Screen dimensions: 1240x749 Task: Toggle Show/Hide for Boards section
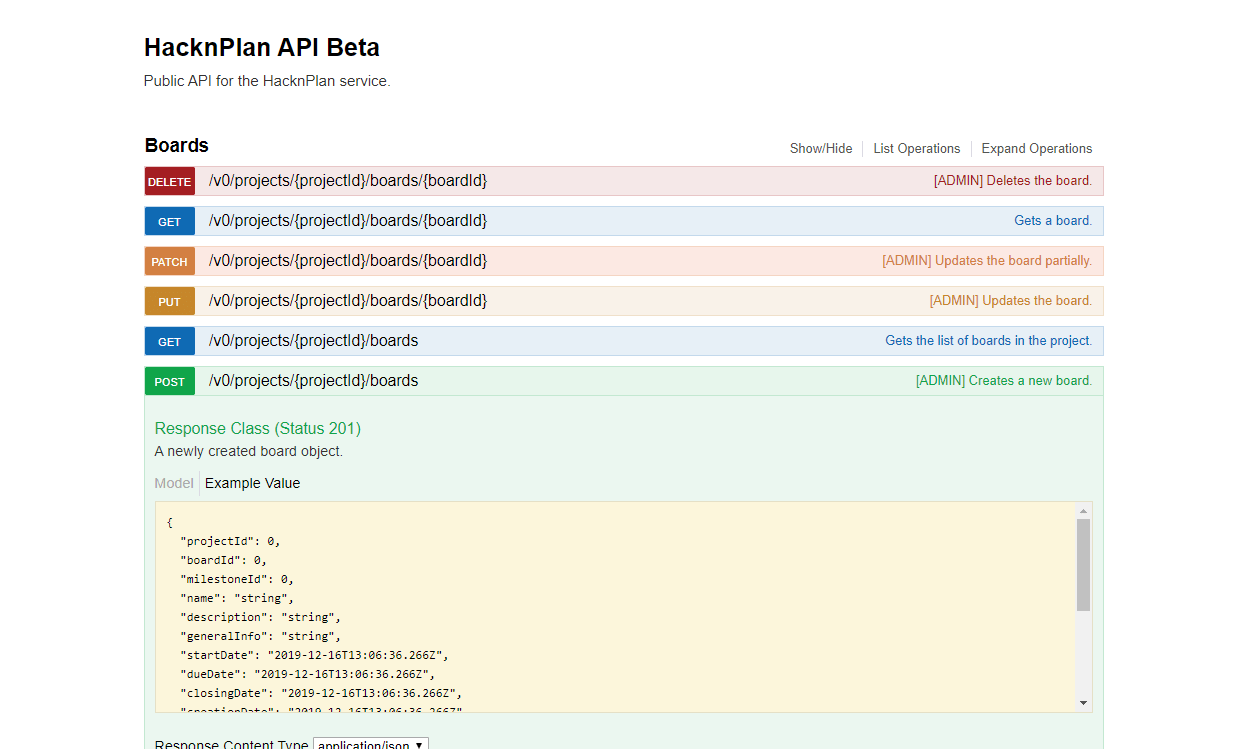click(820, 148)
